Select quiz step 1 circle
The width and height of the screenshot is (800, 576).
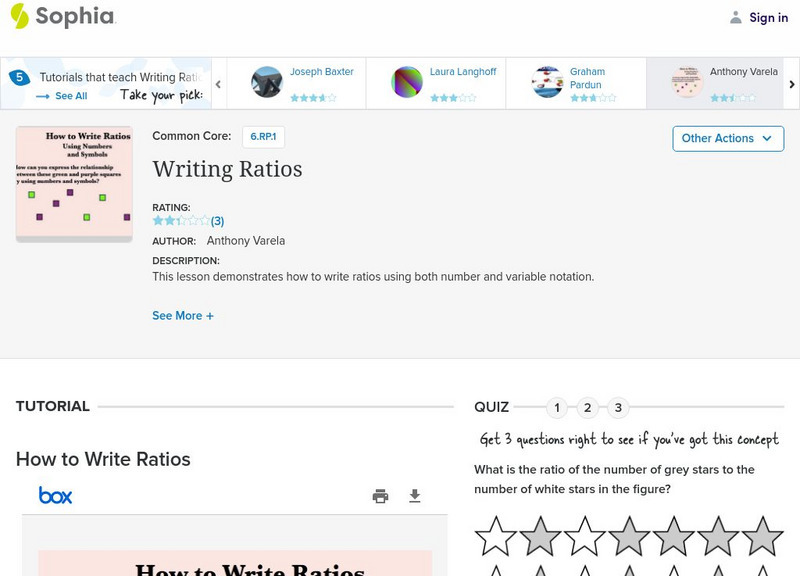[557, 407]
